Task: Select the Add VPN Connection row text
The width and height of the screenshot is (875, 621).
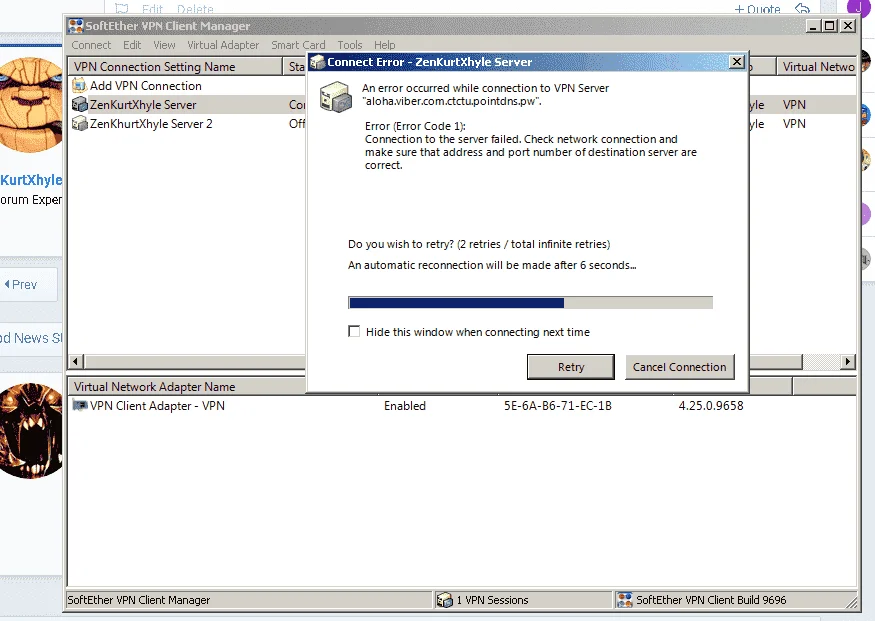Action: [x=146, y=85]
